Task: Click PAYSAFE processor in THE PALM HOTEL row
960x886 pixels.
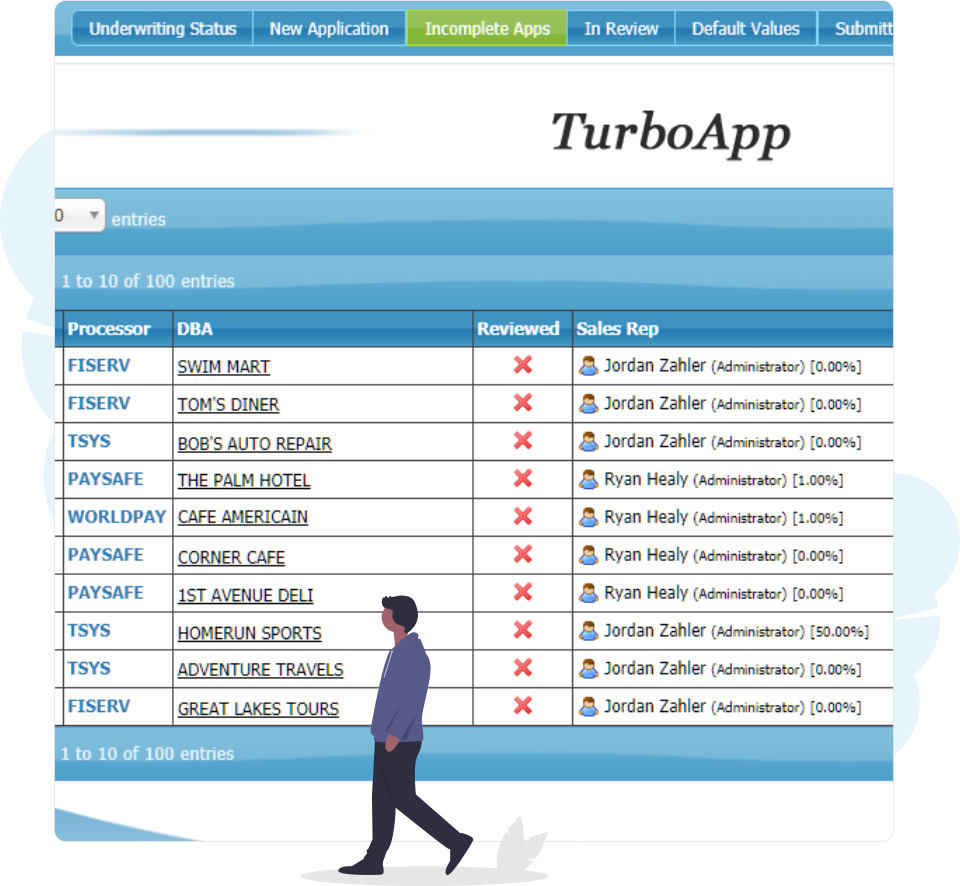Action: [105, 479]
